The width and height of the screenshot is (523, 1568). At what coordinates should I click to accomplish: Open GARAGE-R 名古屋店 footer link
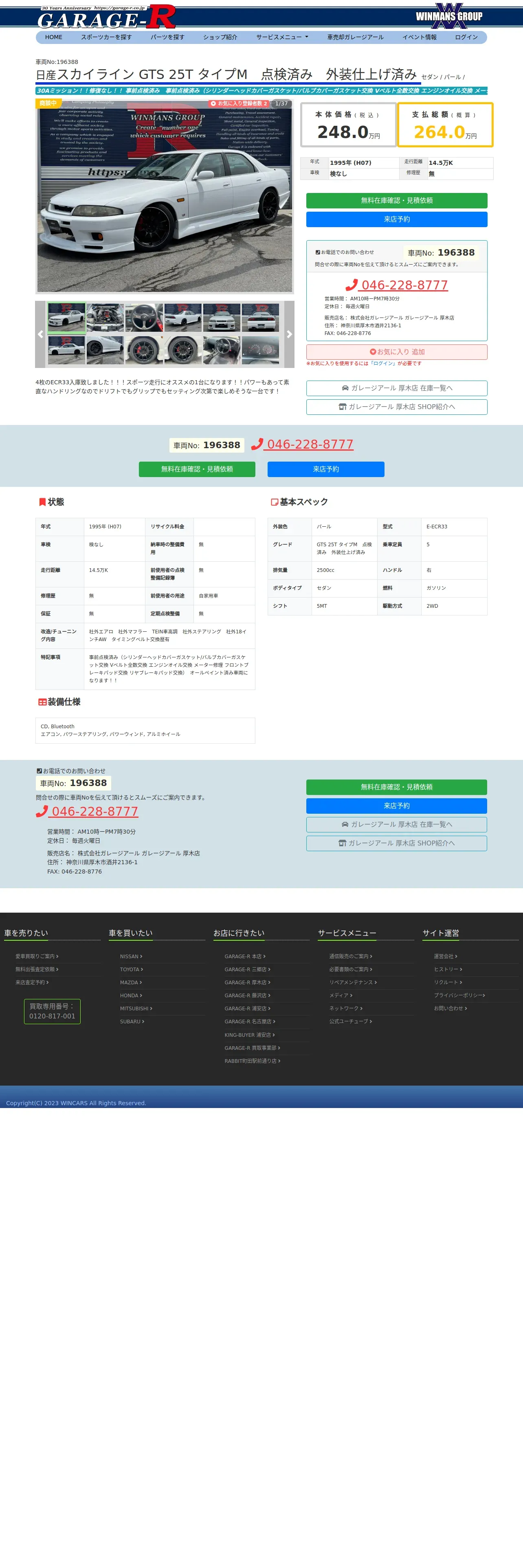tap(250, 1021)
